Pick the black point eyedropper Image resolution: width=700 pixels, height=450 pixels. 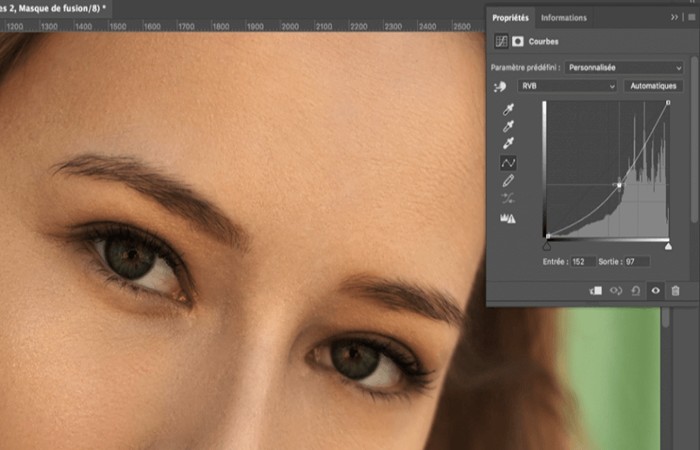click(x=508, y=109)
